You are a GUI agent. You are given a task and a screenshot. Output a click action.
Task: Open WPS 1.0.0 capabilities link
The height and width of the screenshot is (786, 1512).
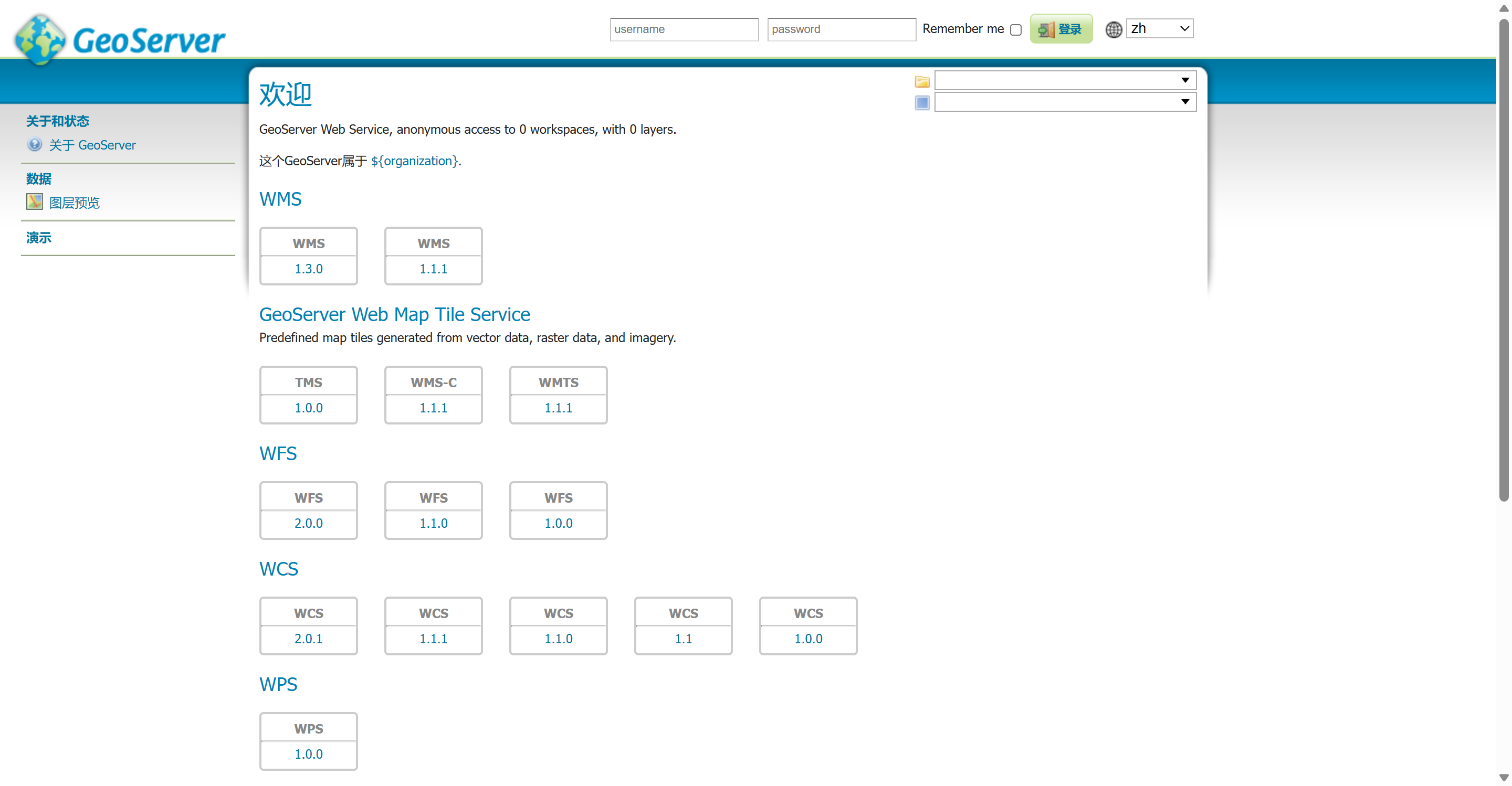coord(309,755)
